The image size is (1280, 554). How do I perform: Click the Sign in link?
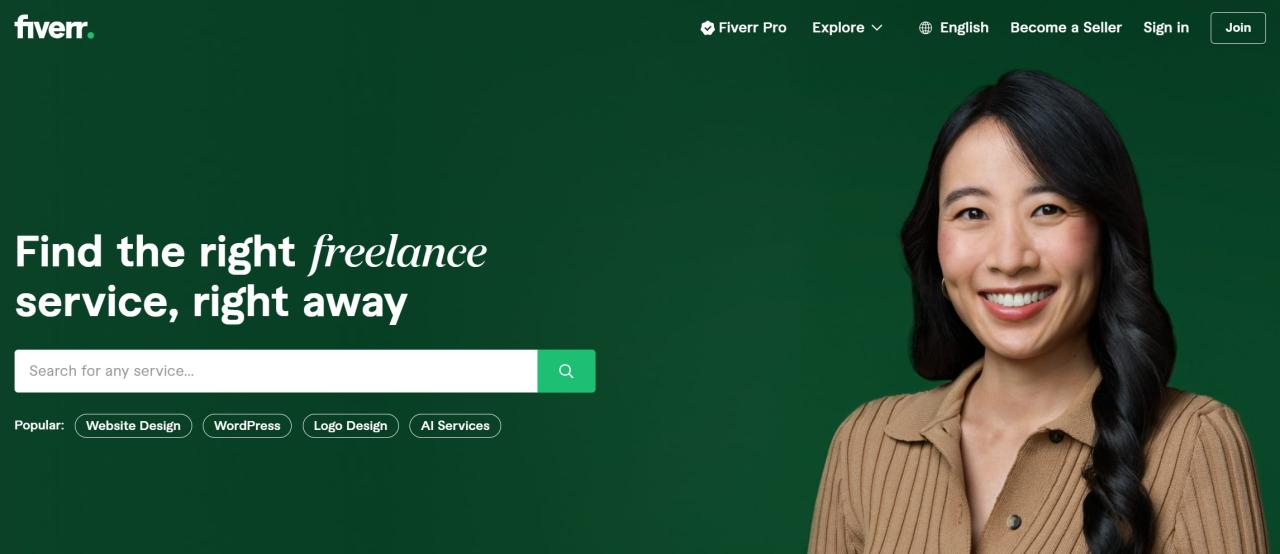tap(1166, 28)
